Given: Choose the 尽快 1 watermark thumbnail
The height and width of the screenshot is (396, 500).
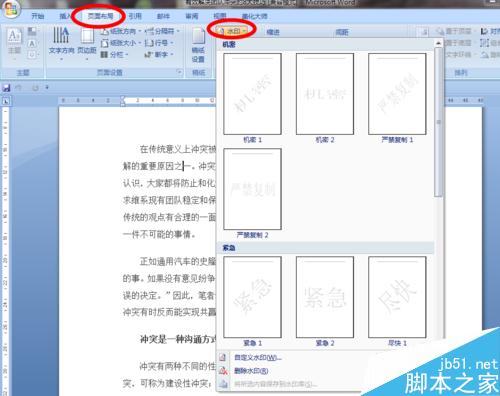Looking at the screenshot, I should point(397,297).
